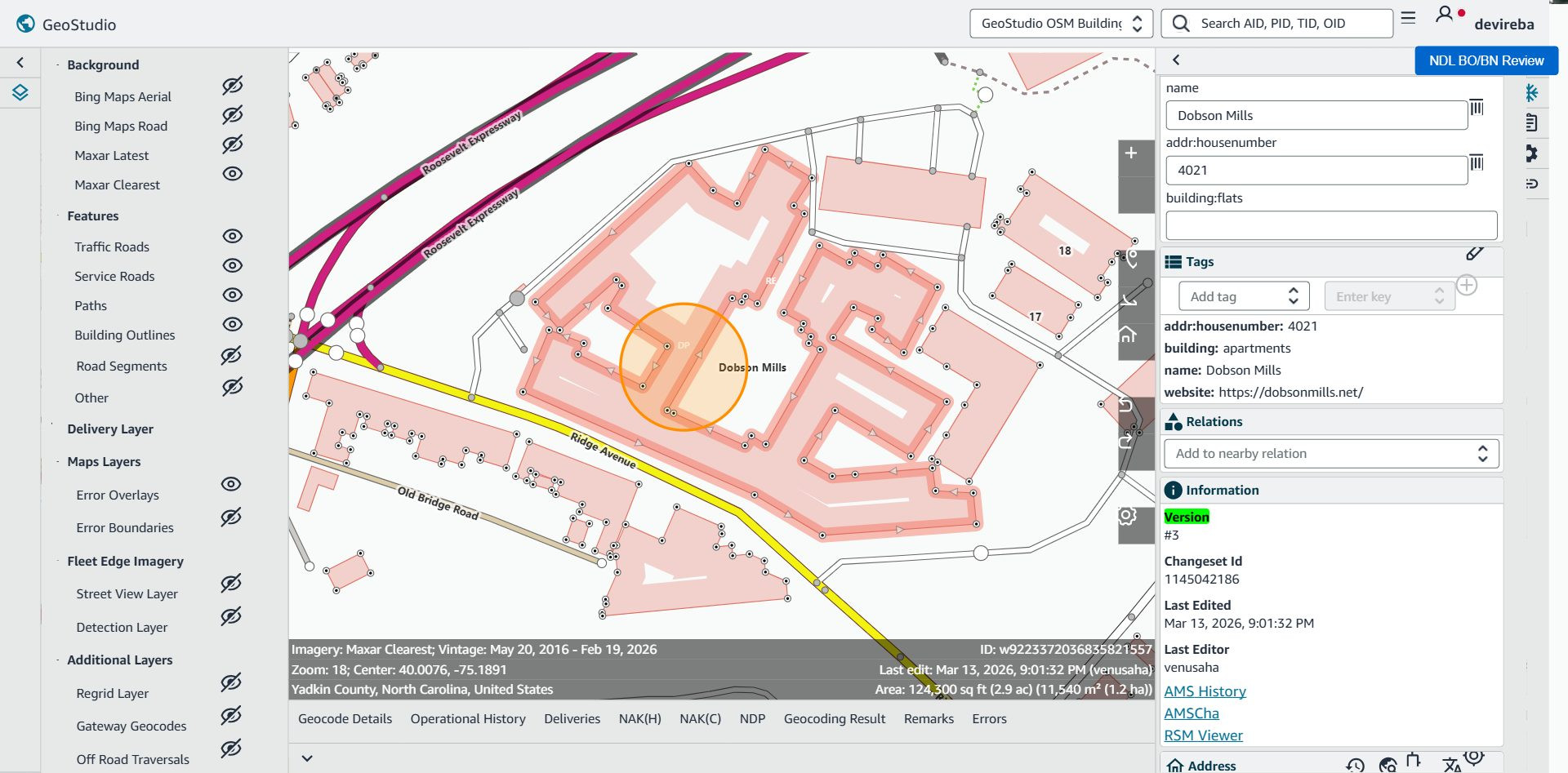The width and height of the screenshot is (1568, 773).
Task: Click the house icon on map toolbar
Action: click(x=1128, y=334)
